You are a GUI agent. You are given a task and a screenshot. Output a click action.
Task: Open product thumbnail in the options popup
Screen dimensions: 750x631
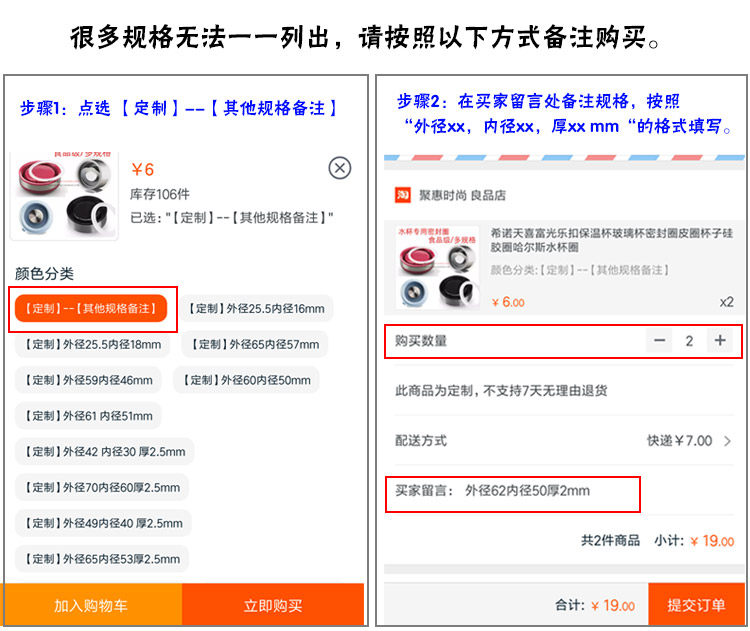point(64,196)
